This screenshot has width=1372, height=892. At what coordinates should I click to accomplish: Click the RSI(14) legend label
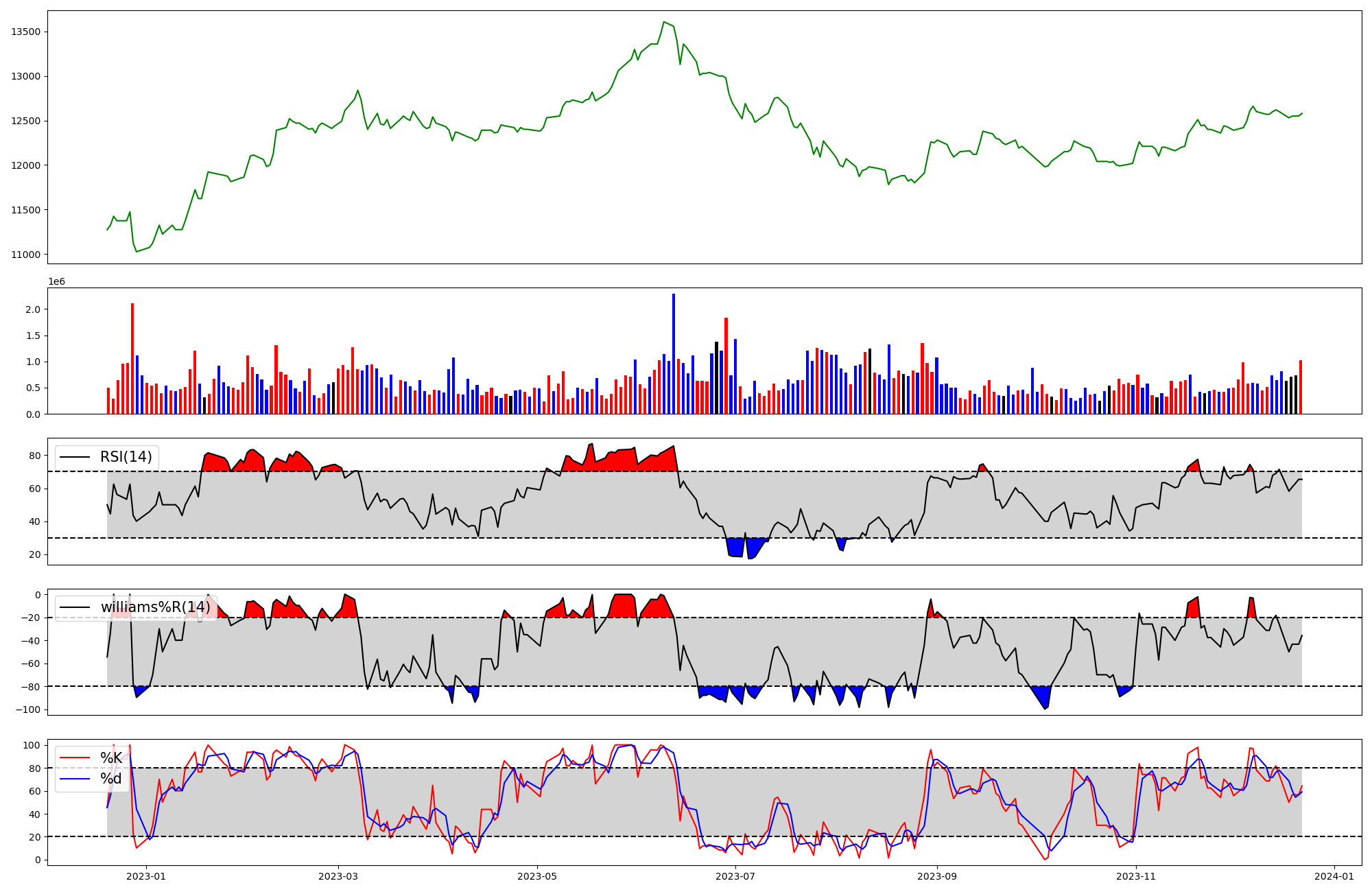click(126, 457)
